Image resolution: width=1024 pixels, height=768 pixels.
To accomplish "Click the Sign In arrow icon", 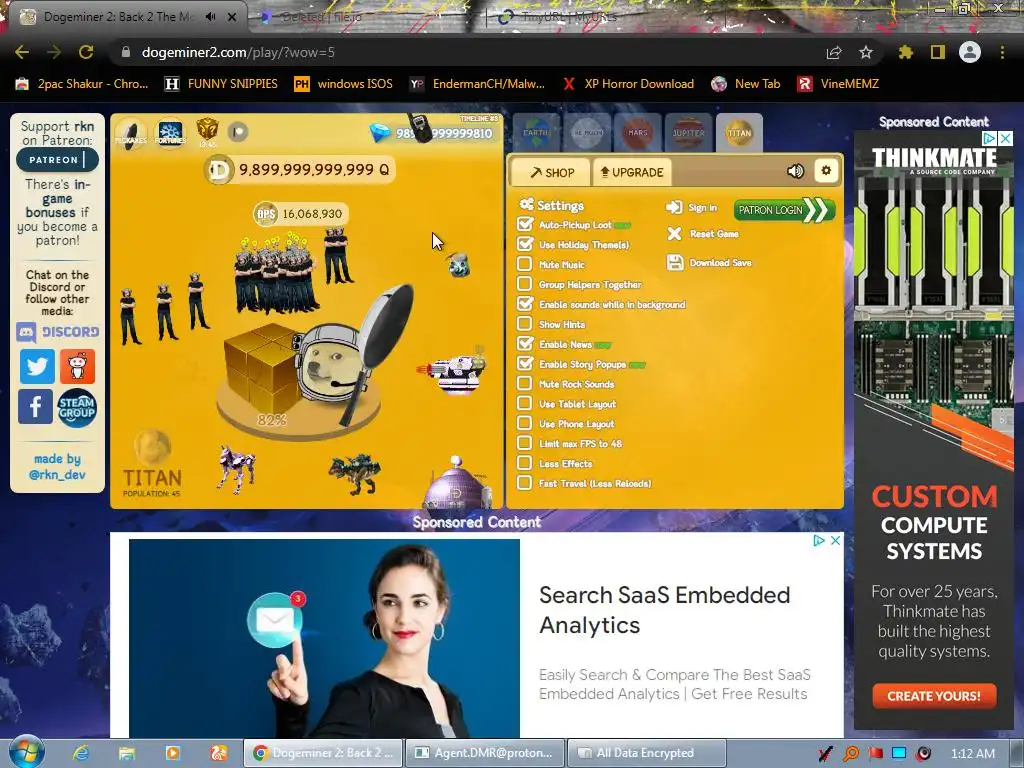I will click(x=674, y=207).
